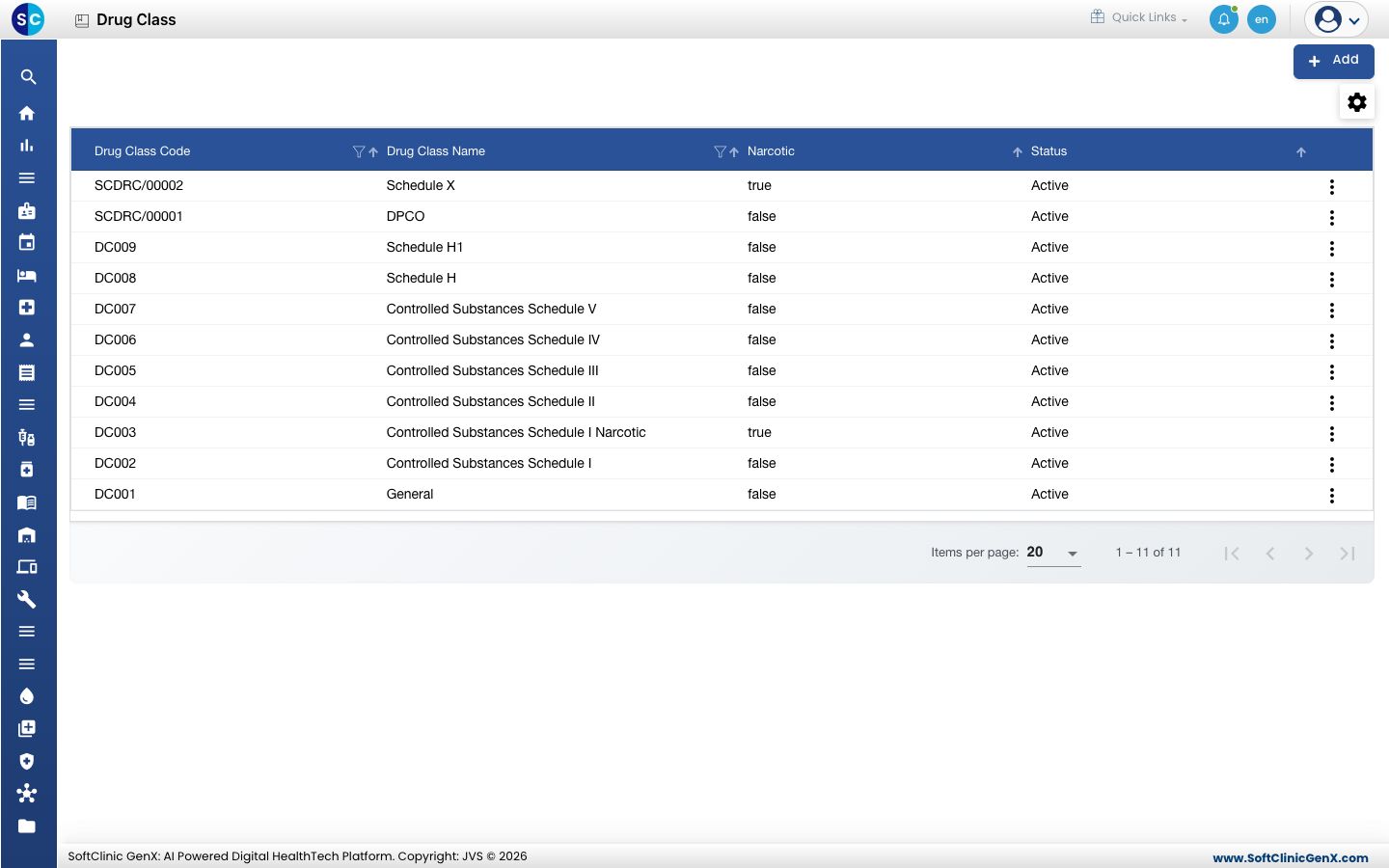Screen dimensions: 1389x868
Task: Open the en language selector
Action: coord(1262,19)
